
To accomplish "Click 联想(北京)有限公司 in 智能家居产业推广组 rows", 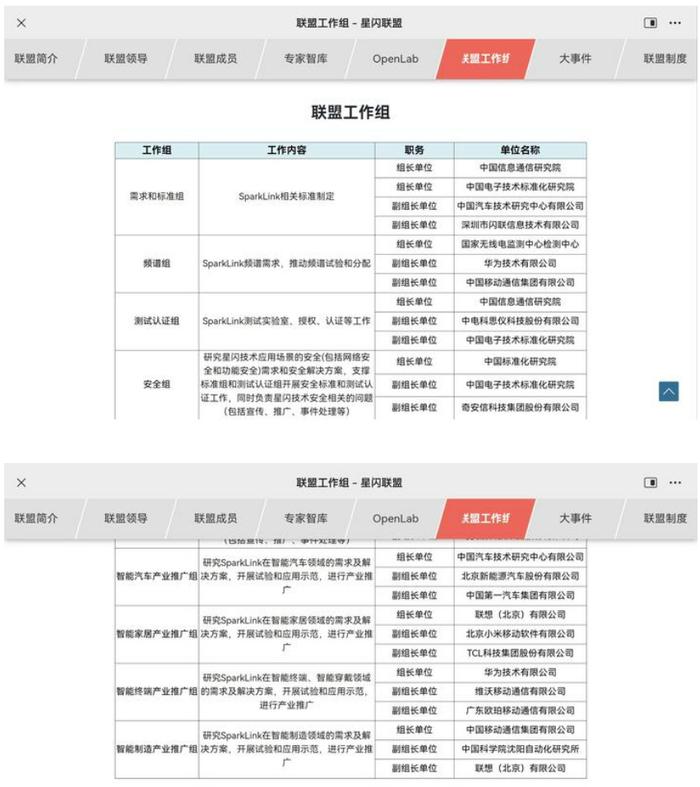I will tap(520, 615).
